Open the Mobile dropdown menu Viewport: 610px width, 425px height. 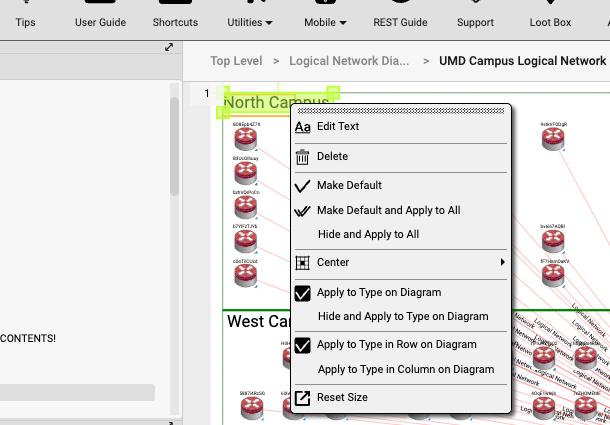click(328, 22)
